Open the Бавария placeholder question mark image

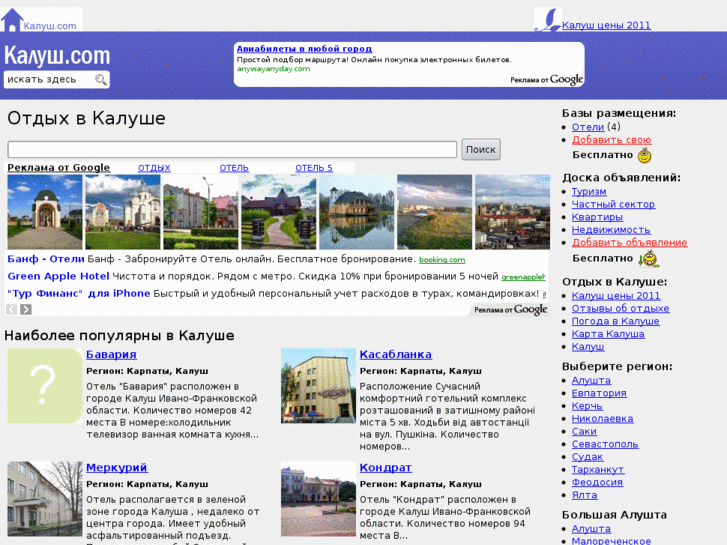44,386
